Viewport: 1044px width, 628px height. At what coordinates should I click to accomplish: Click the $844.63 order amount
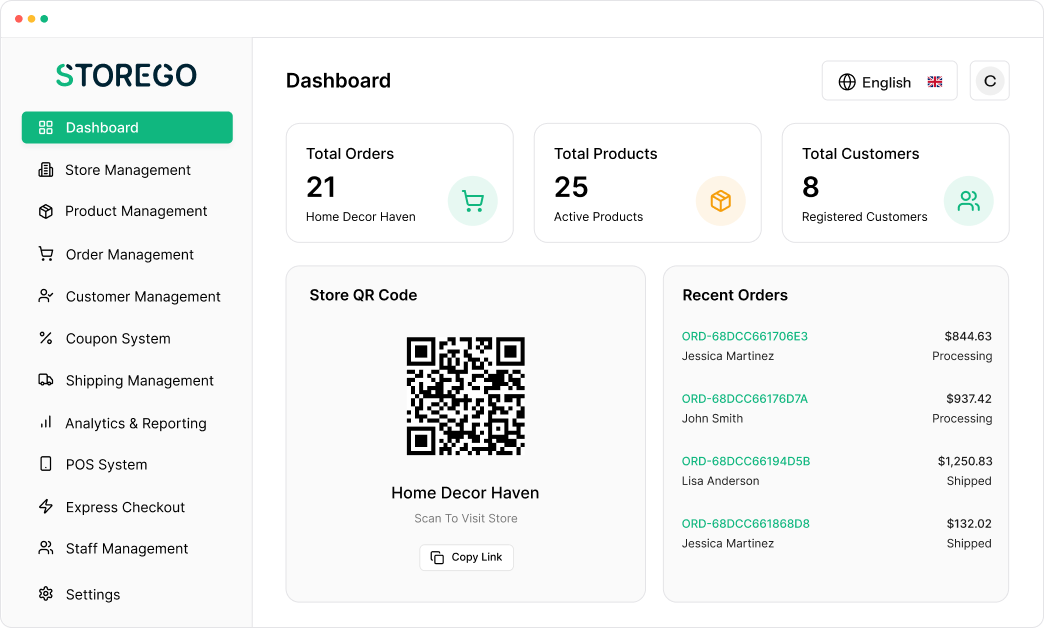(x=968, y=336)
